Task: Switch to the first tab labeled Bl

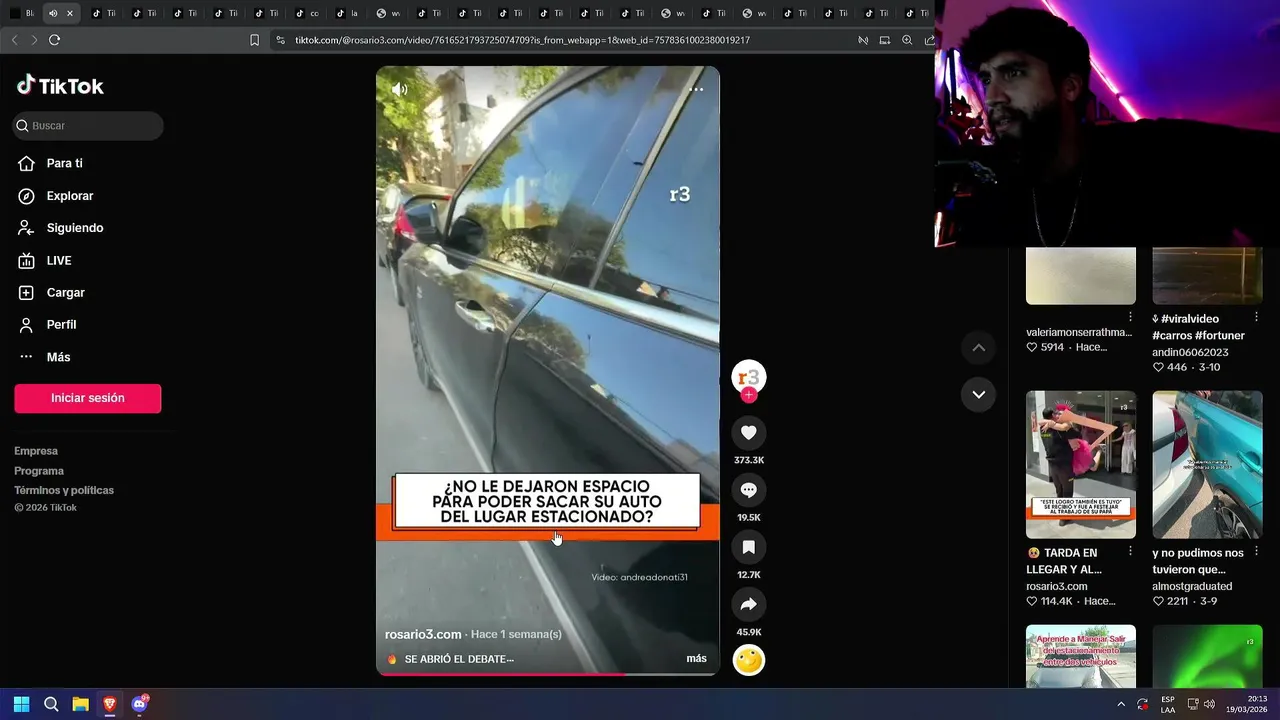Action: [21, 13]
